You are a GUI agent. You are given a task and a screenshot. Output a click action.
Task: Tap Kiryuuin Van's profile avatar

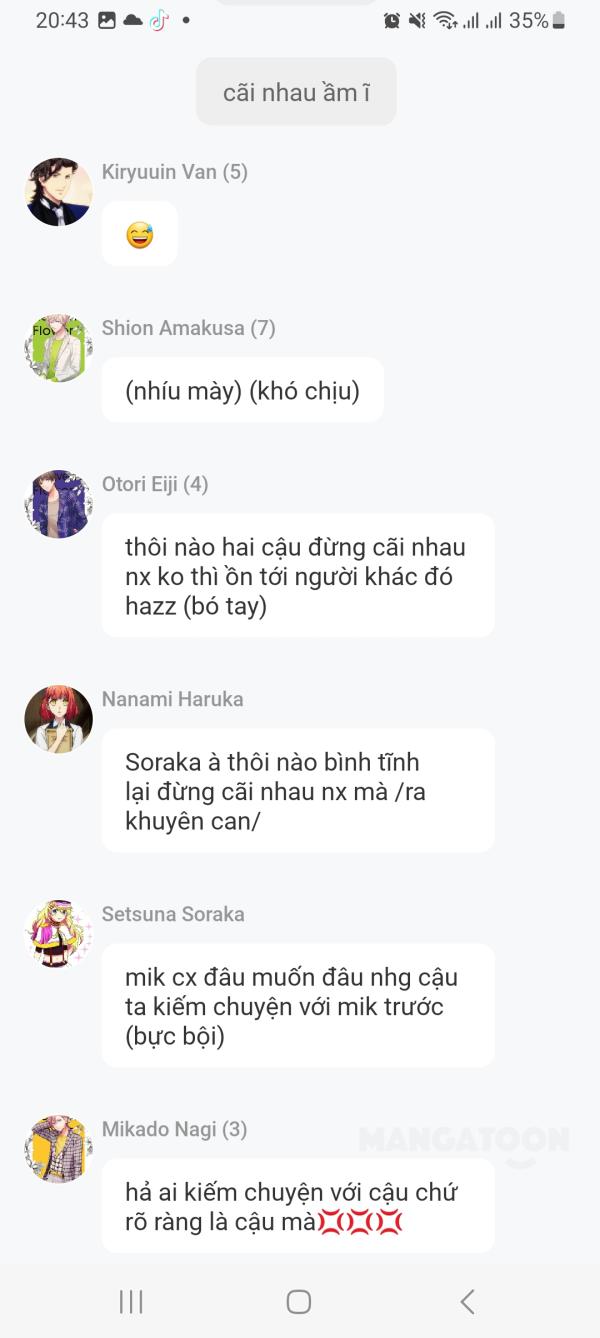[58, 192]
